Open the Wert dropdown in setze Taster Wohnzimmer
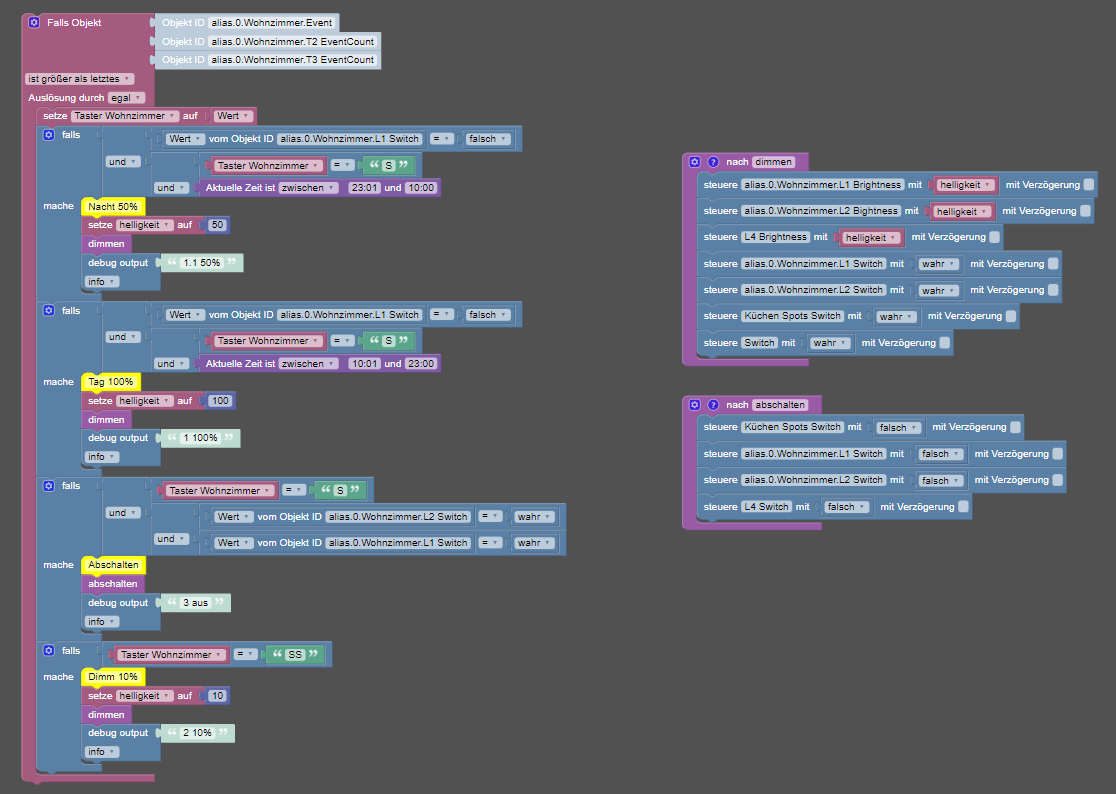This screenshot has height=794, width=1116. (x=233, y=116)
